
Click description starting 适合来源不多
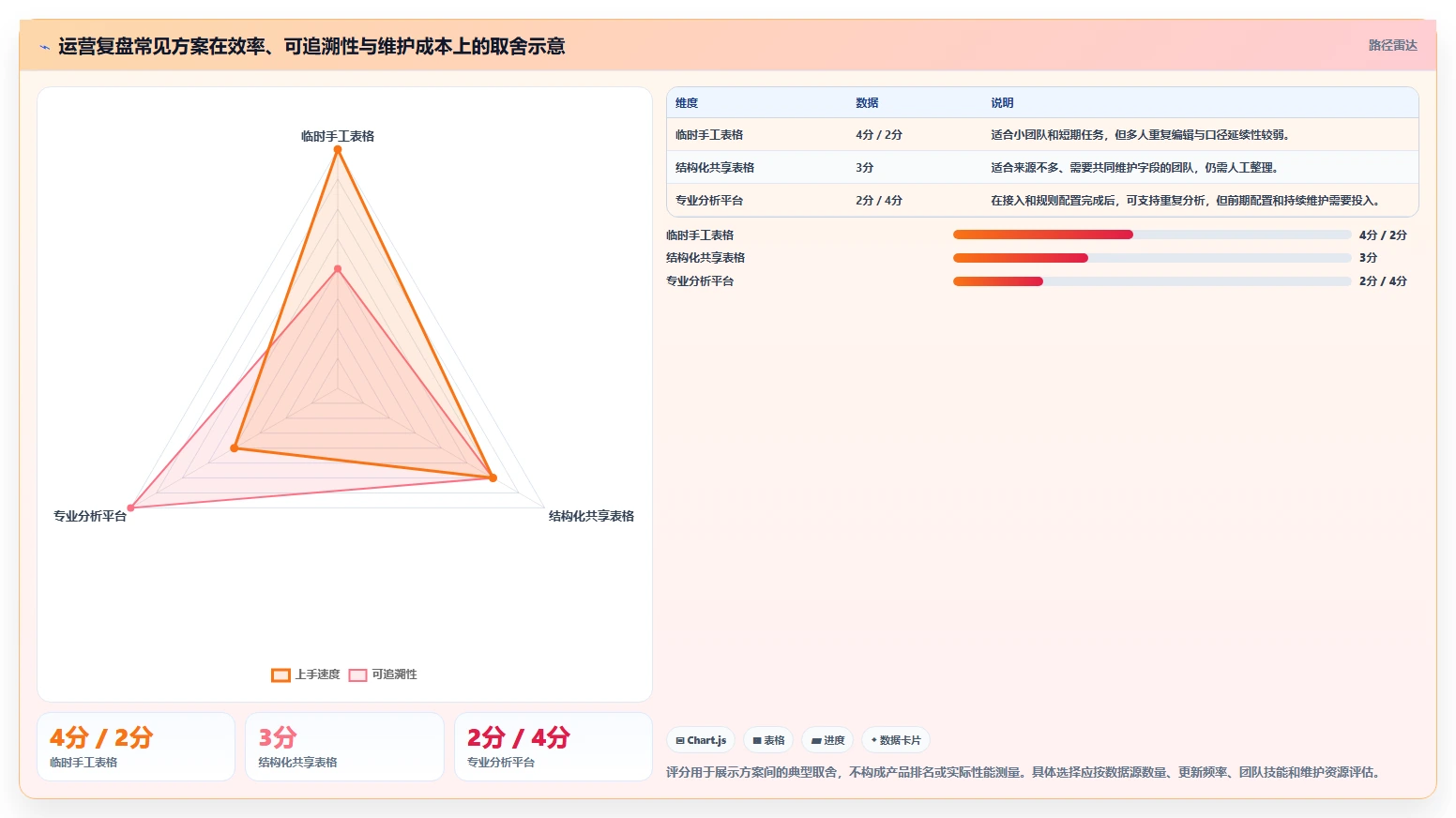point(1135,168)
